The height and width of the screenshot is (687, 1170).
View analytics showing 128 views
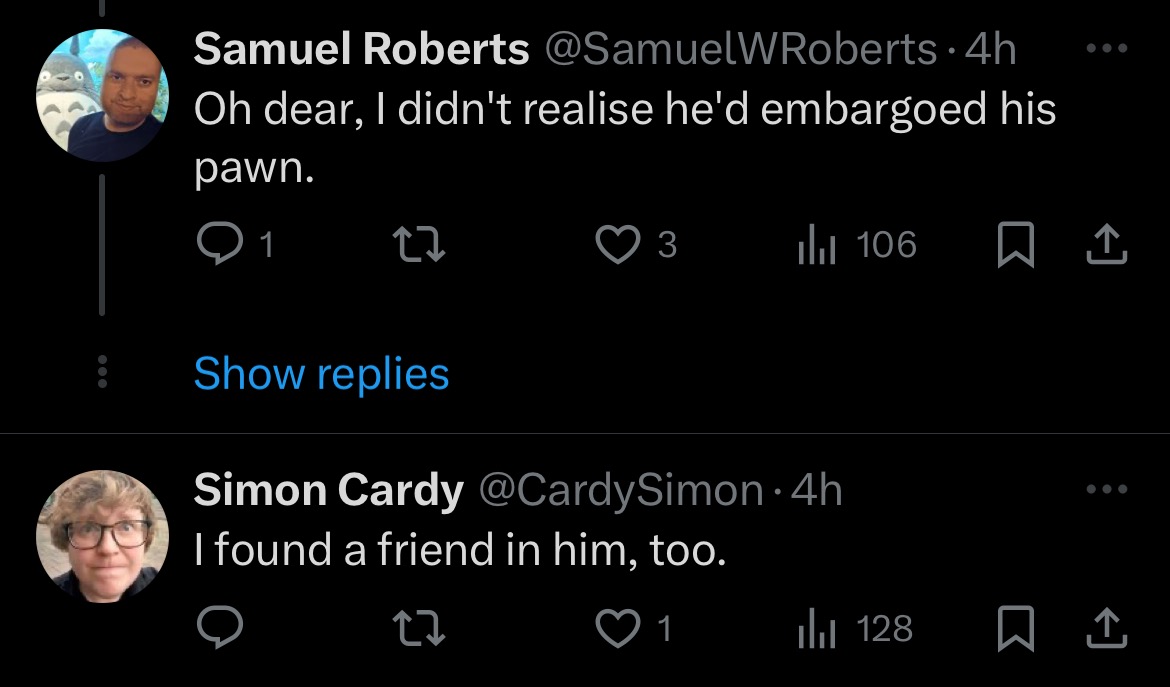tap(855, 628)
